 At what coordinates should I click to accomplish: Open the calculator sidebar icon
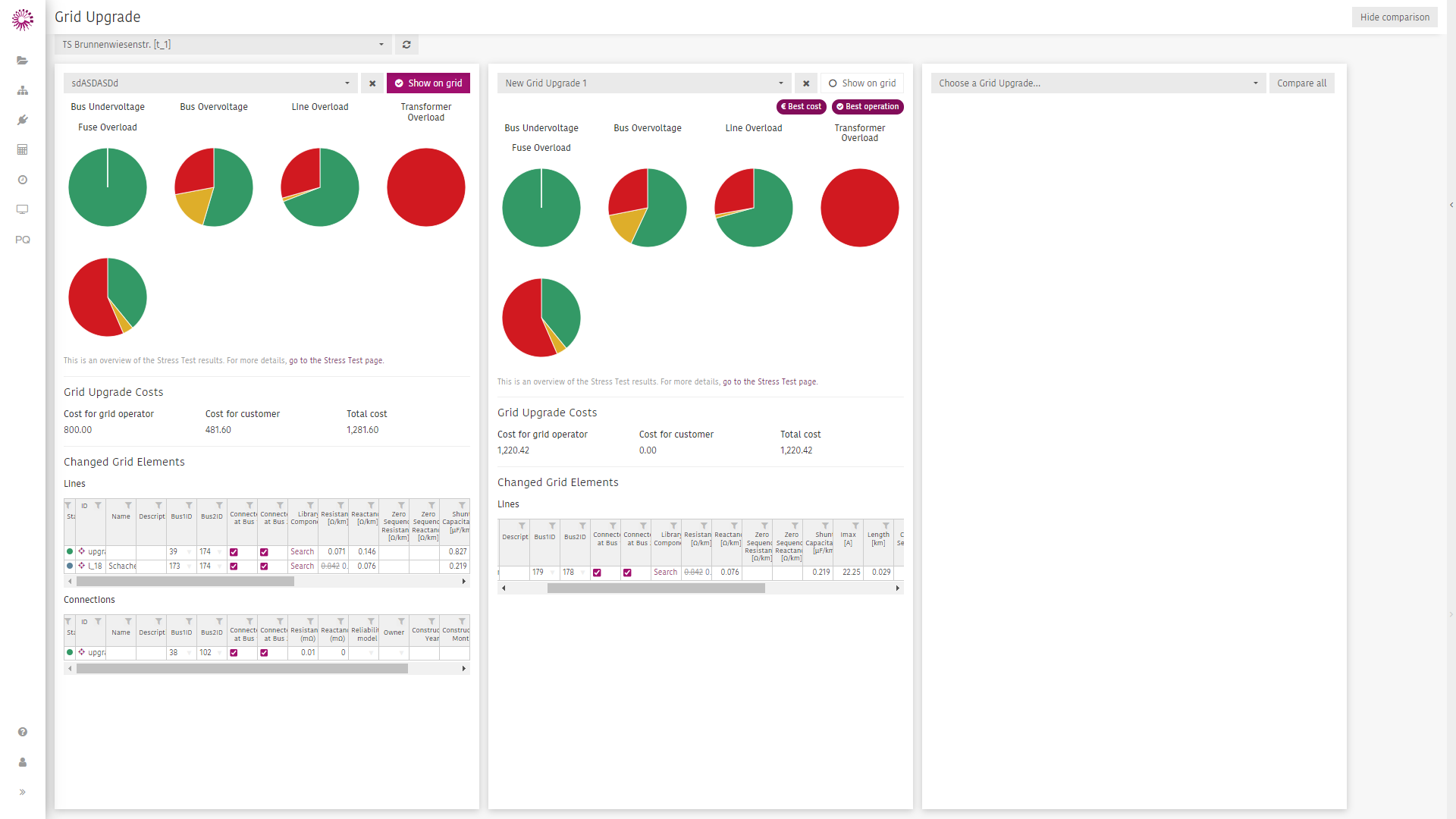point(23,149)
